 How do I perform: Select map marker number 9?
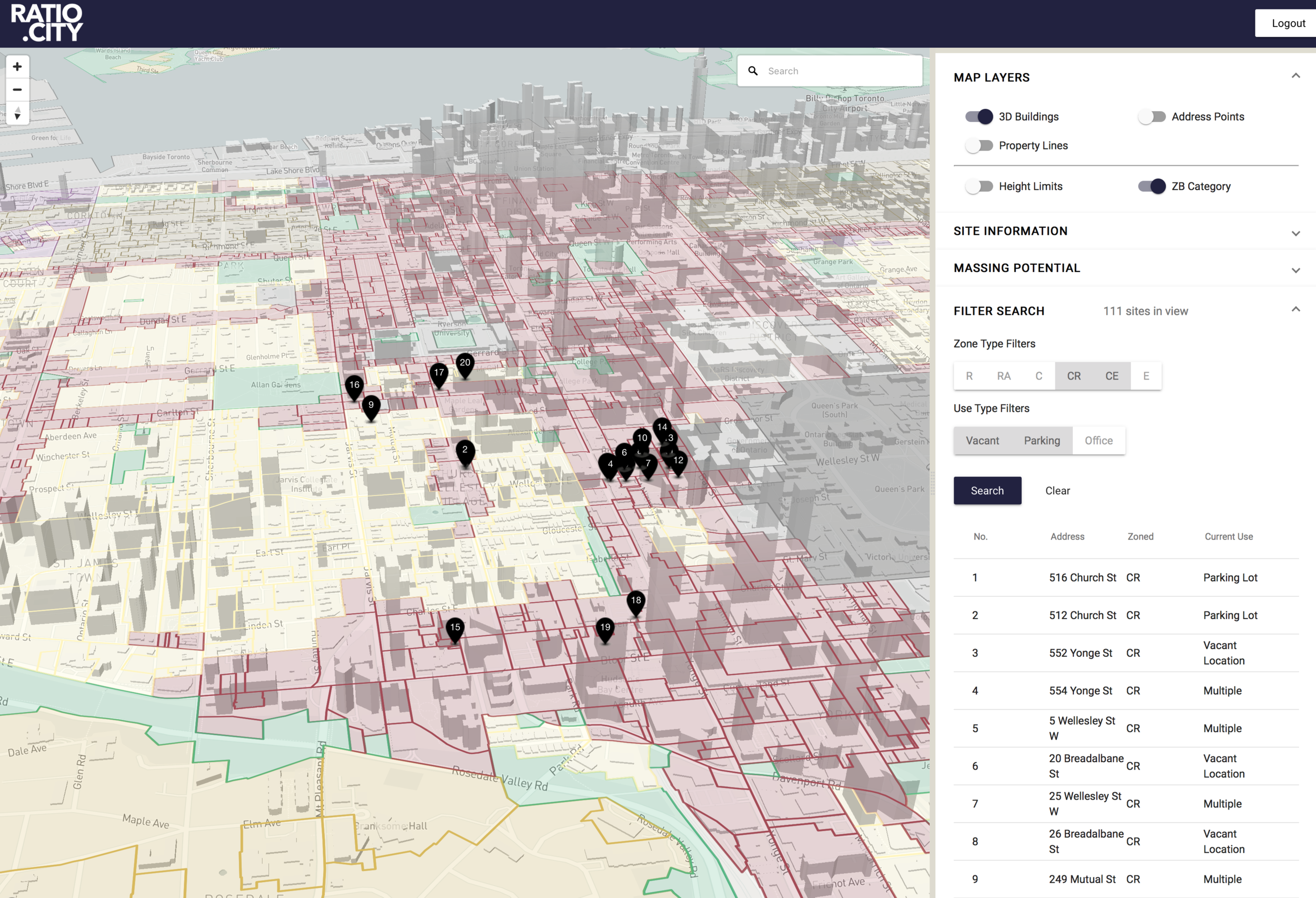pyautogui.click(x=371, y=407)
